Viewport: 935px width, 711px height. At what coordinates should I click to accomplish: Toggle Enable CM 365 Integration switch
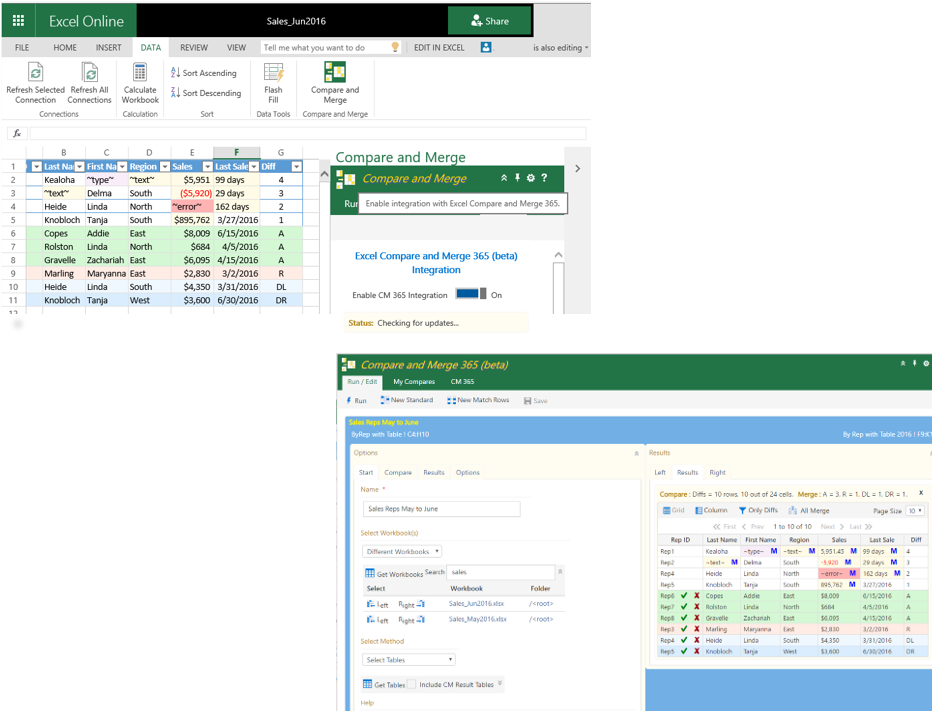click(471, 293)
